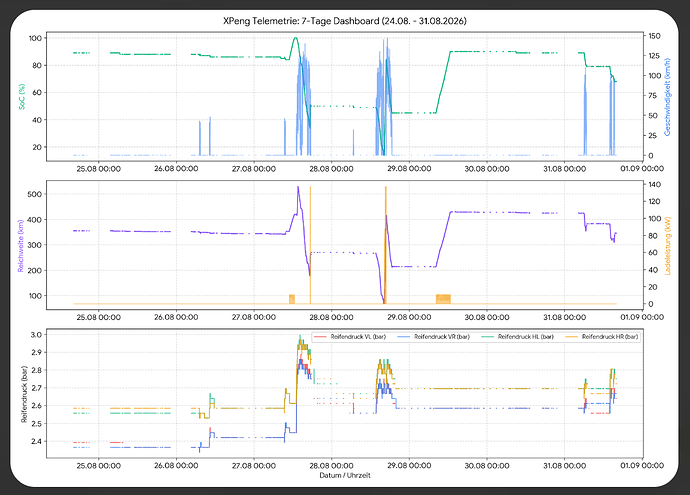Screen dimensions: 690x495
Task: Click the '80' tick on the Ladeleistung axis
Action: [x=653, y=236]
